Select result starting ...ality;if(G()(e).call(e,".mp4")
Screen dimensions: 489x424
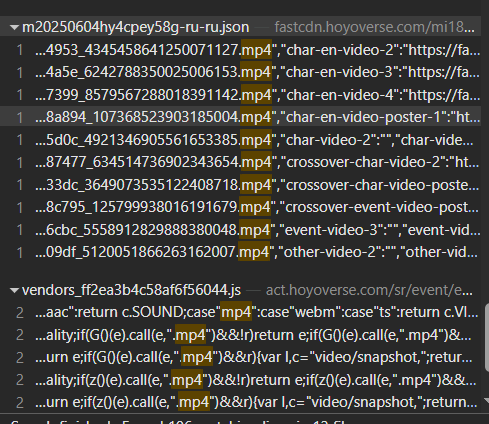(240, 335)
